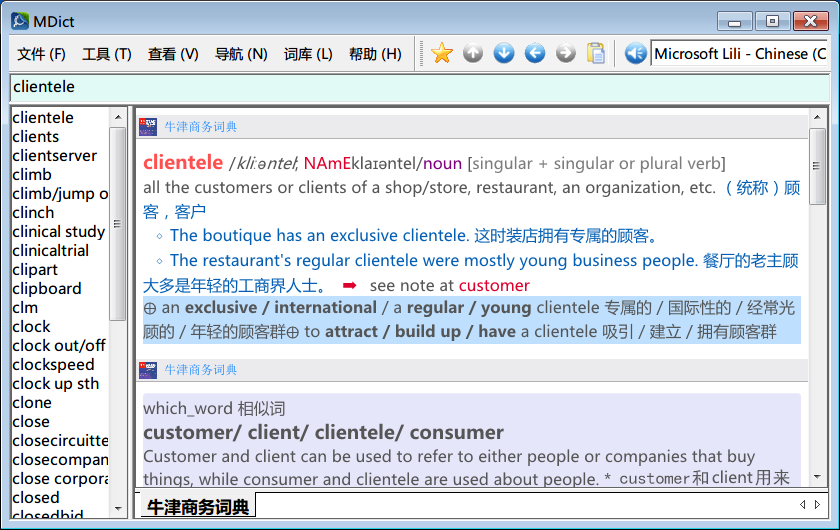Click the tab strip right scroll arrow

(817, 504)
